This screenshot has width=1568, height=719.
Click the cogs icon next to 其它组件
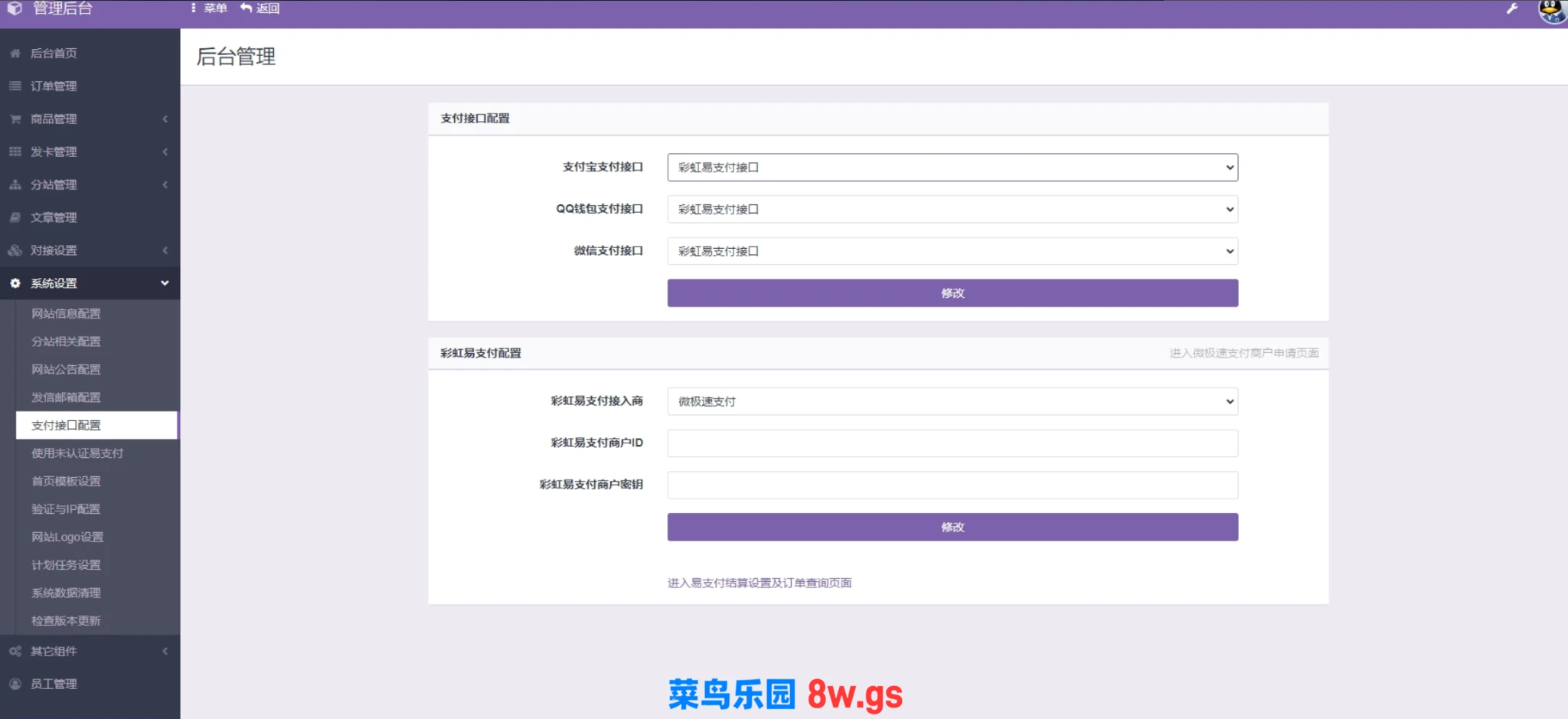15,652
